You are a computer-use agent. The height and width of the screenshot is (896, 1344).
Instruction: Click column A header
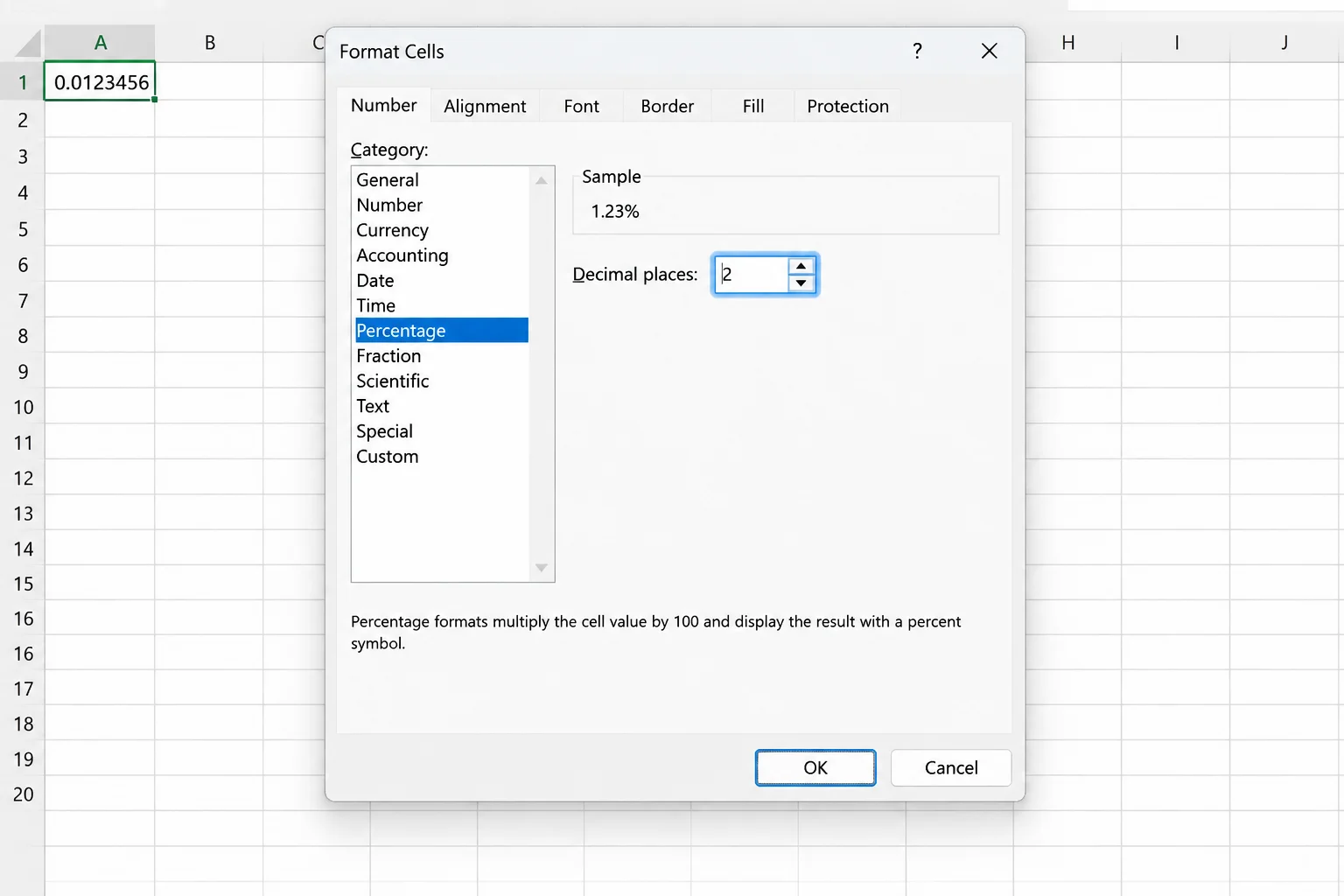100,42
